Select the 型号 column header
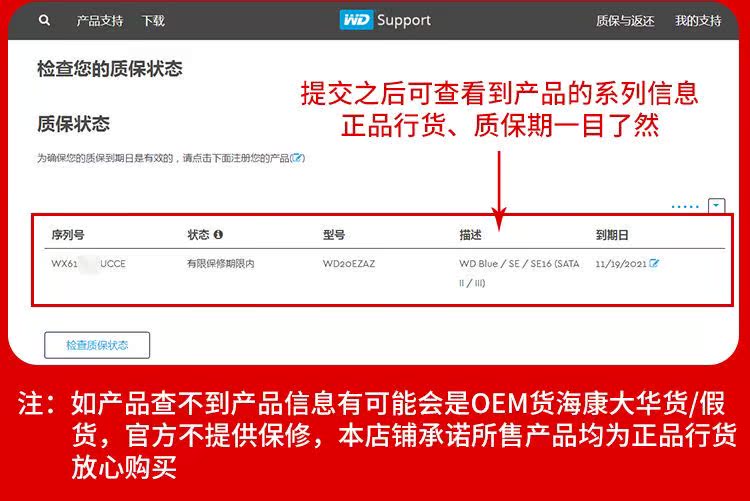This screenshot has height=501, width=750. coord(334,235)
